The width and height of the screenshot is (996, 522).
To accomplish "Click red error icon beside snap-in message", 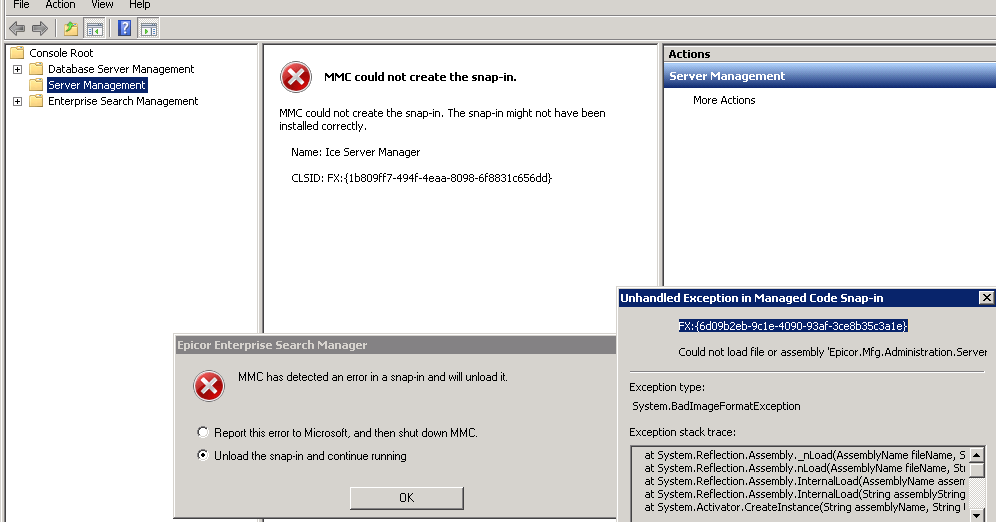I will (x=296, y=77).
